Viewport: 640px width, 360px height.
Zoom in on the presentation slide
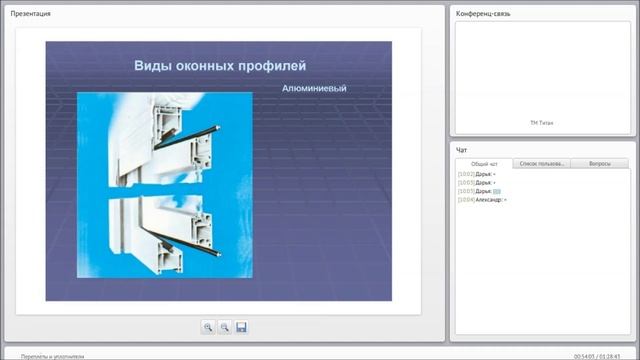[208, 327]
